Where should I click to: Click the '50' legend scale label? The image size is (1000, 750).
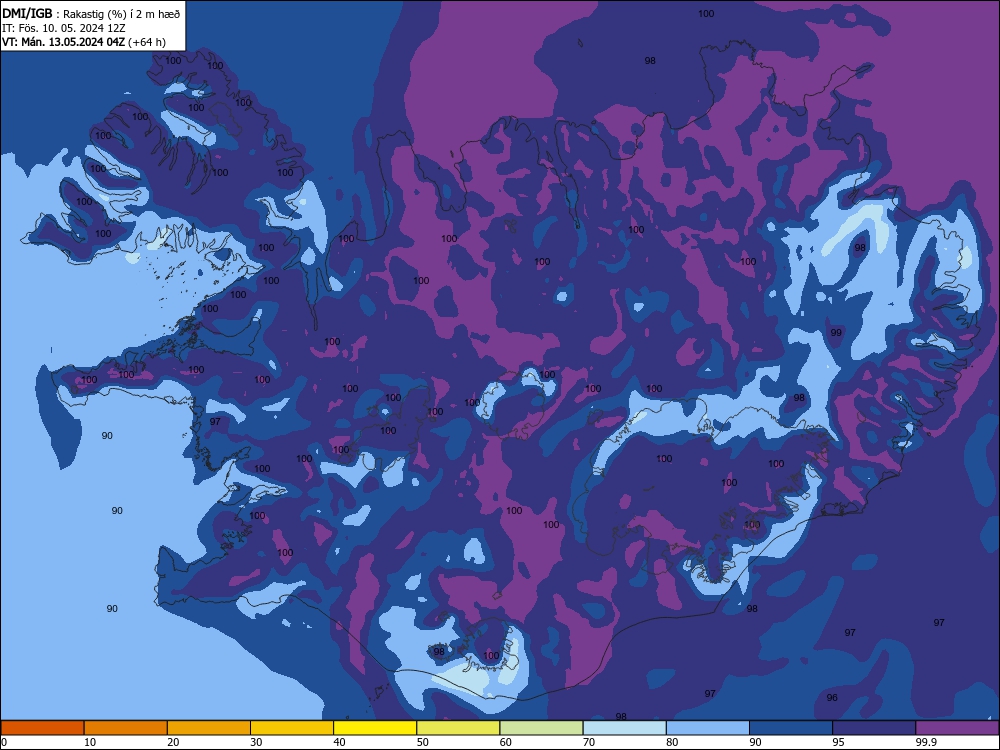click(x=422, y=742)
